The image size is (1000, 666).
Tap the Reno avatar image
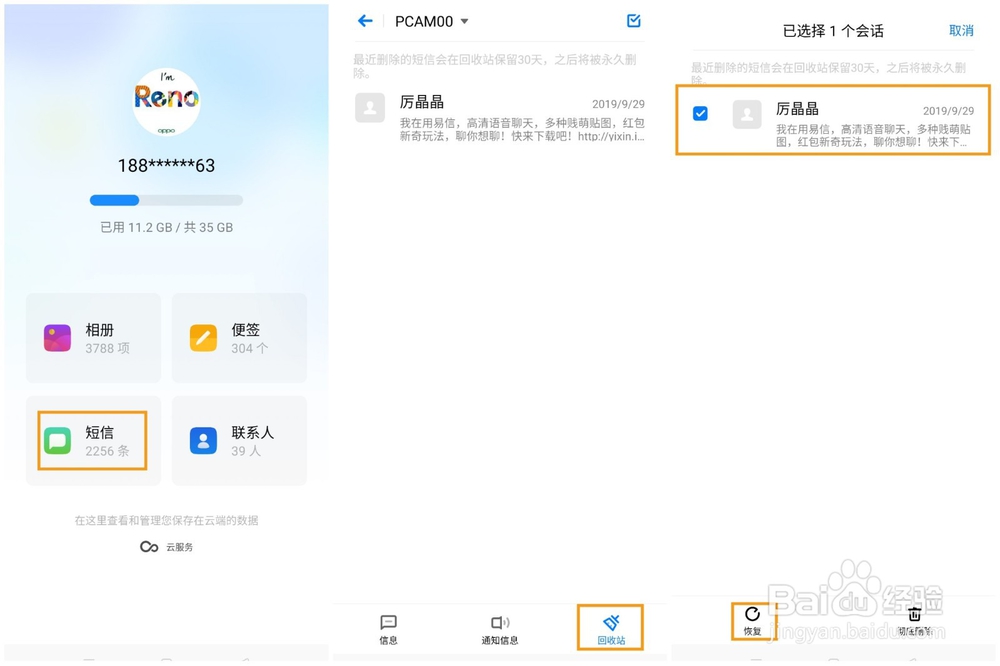(166, 100)
